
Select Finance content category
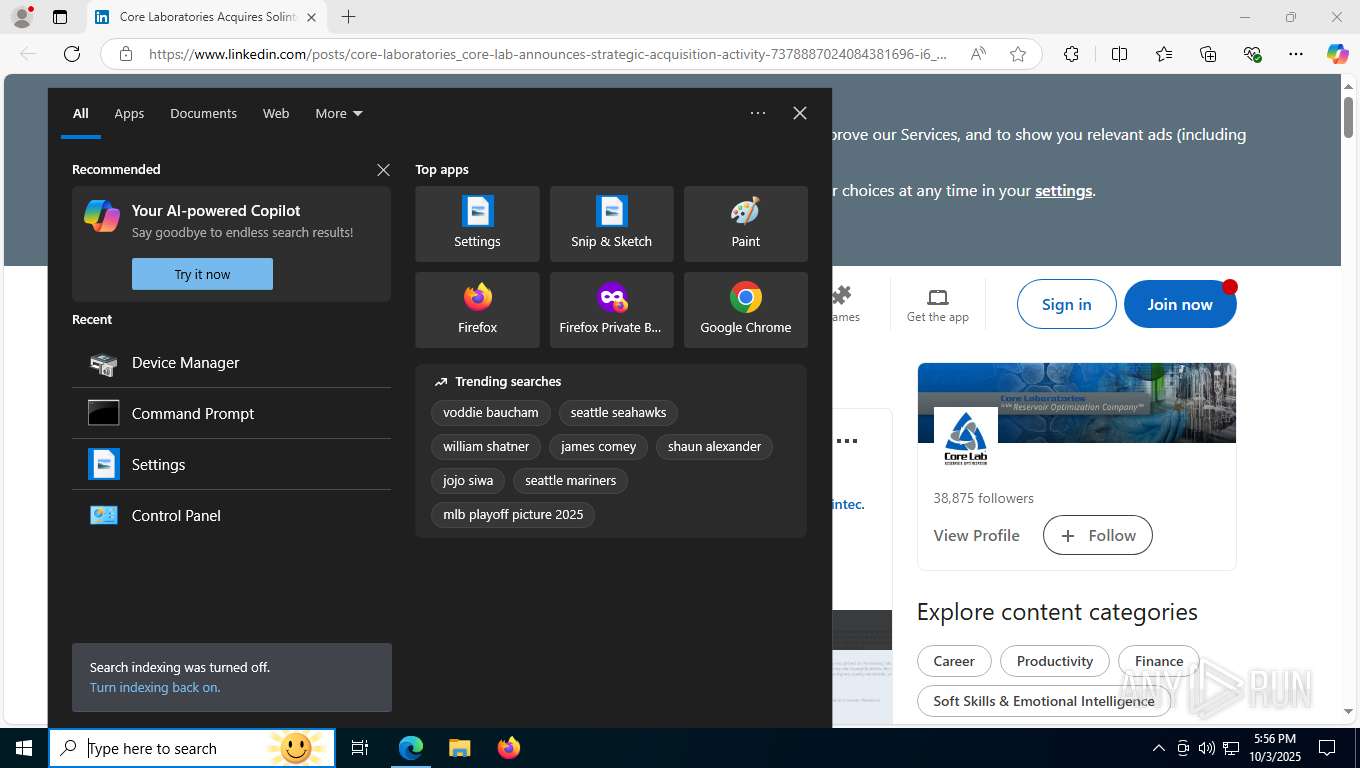click(1159, 661)
